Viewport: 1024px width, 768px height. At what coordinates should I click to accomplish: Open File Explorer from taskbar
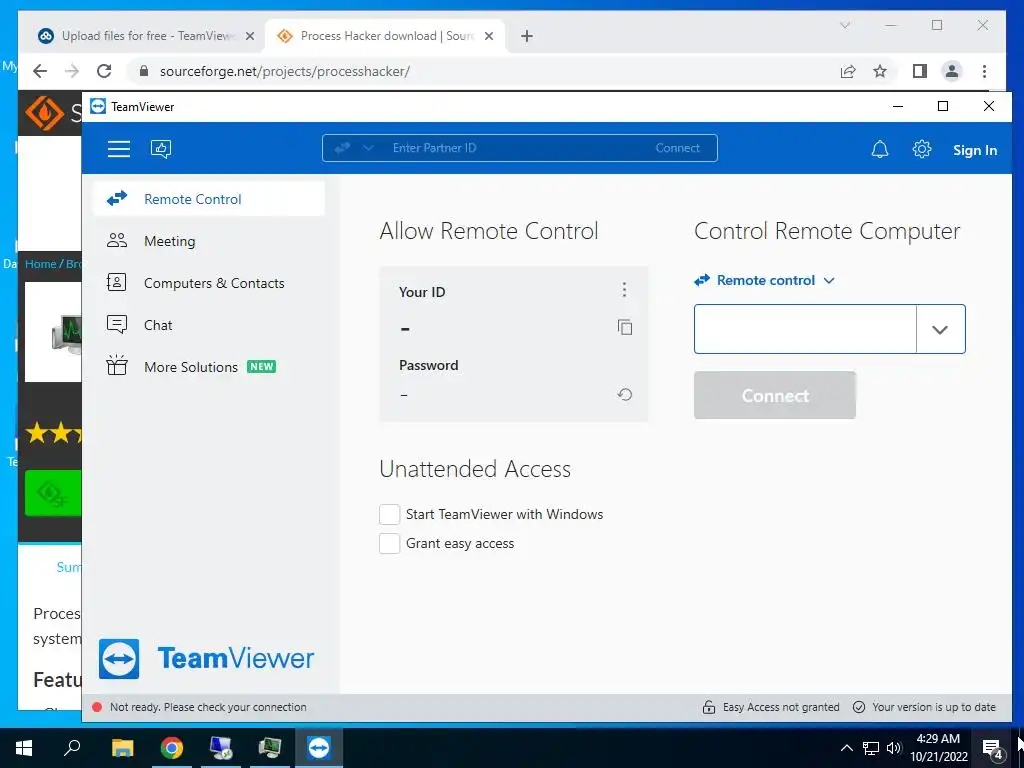[122, 748]
